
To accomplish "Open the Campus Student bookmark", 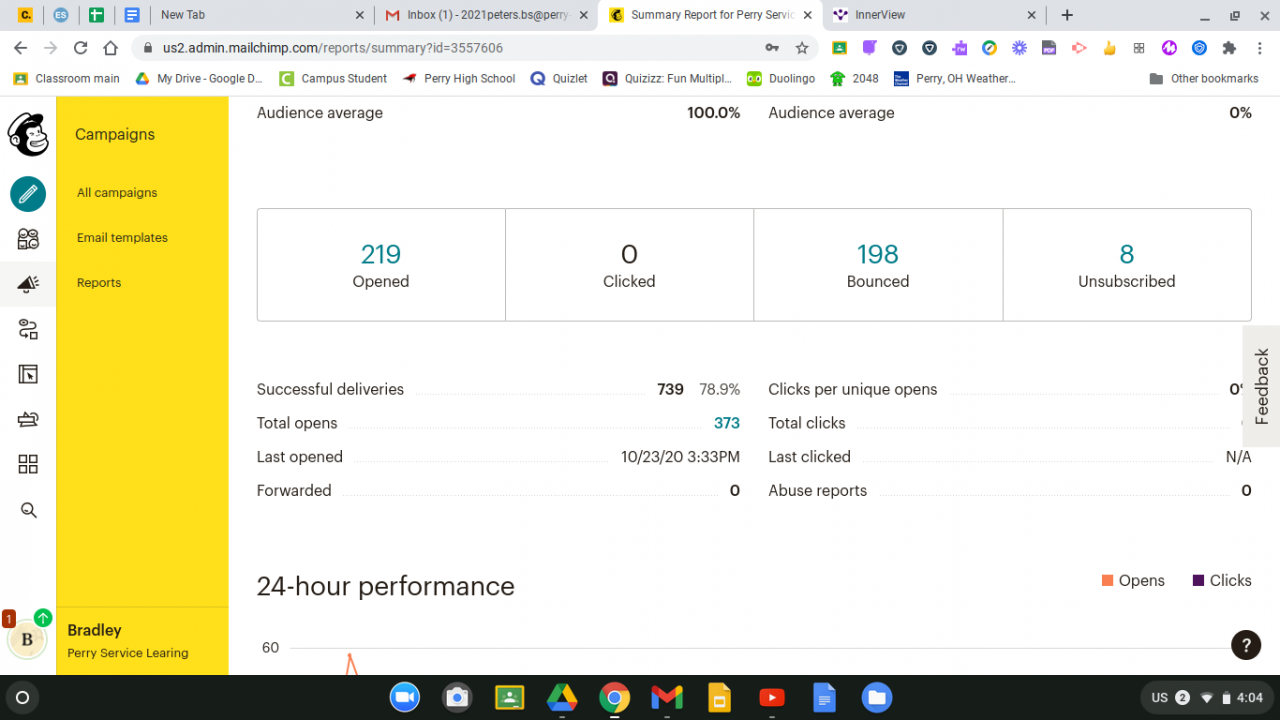I will click(x=333, y=78).
